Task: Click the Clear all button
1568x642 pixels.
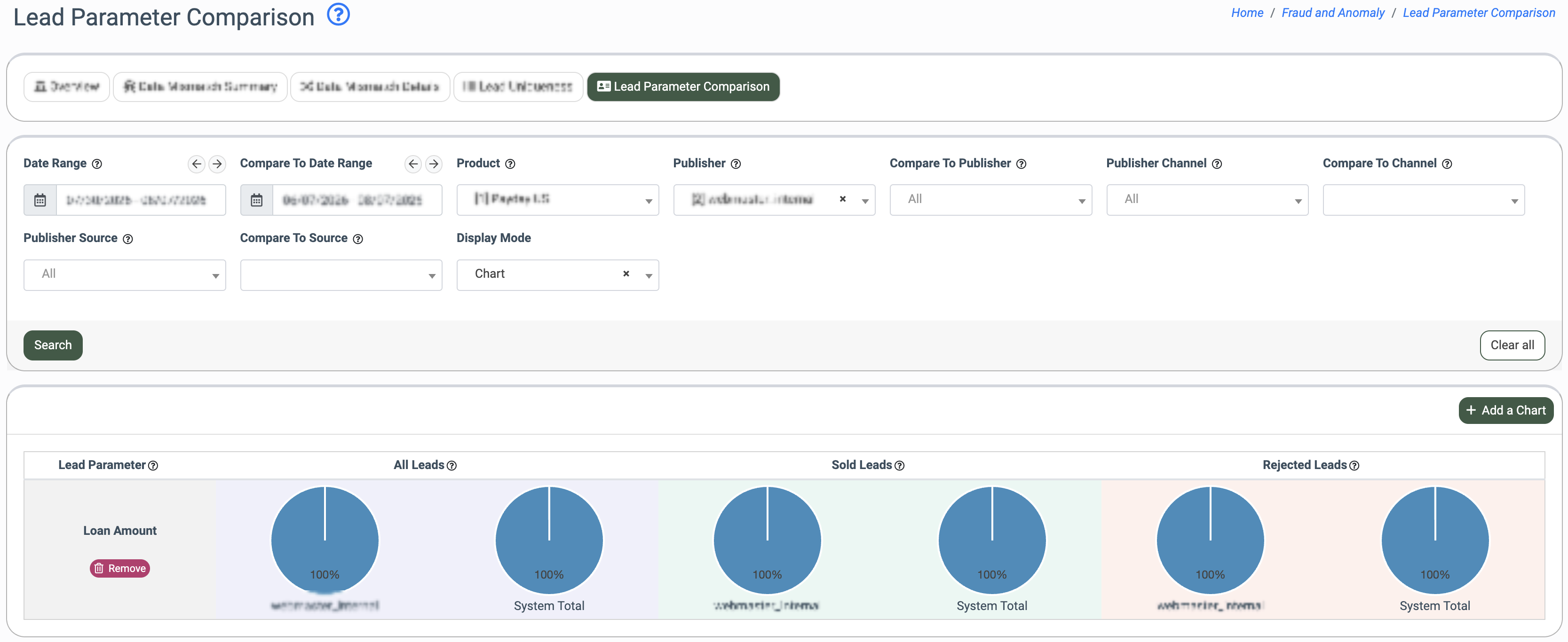Action: coord(1512,345)
